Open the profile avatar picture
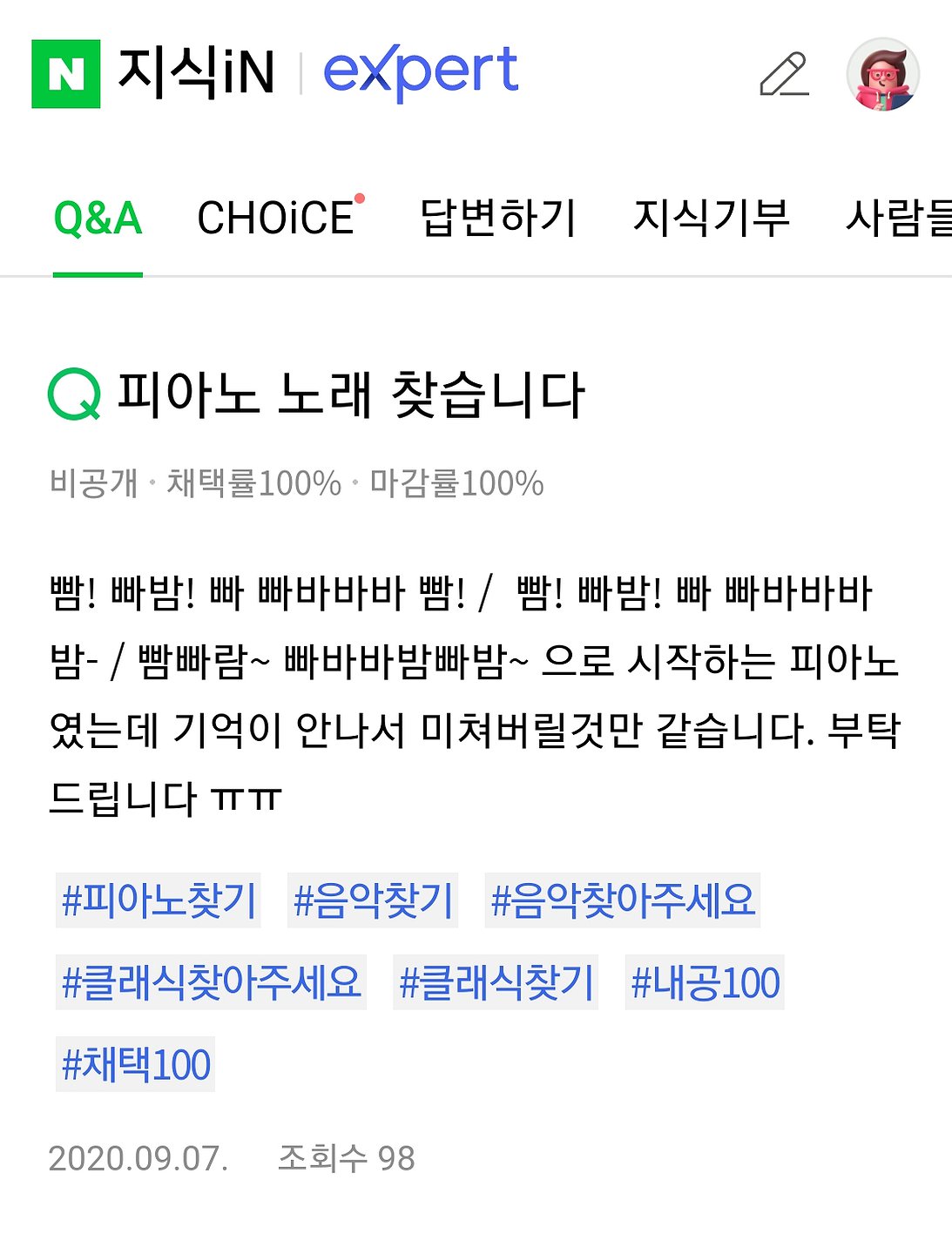The width and height of the screenshot is (952, 1254). [883, 74]
